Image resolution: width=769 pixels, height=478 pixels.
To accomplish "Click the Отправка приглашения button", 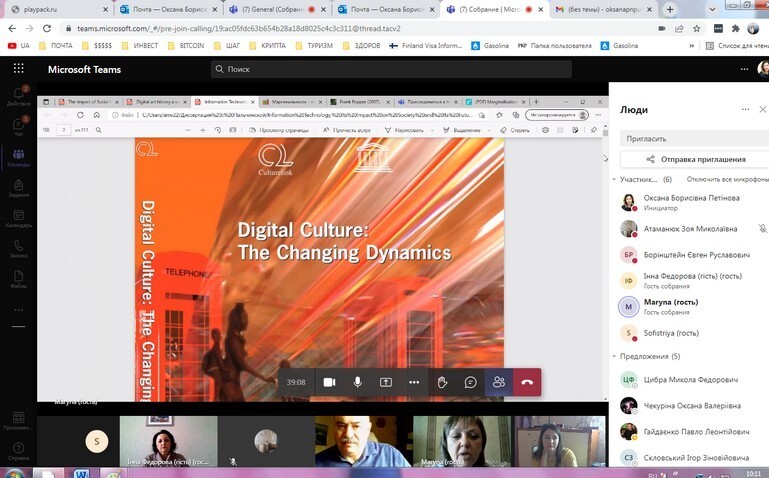I will click(694, 159).
